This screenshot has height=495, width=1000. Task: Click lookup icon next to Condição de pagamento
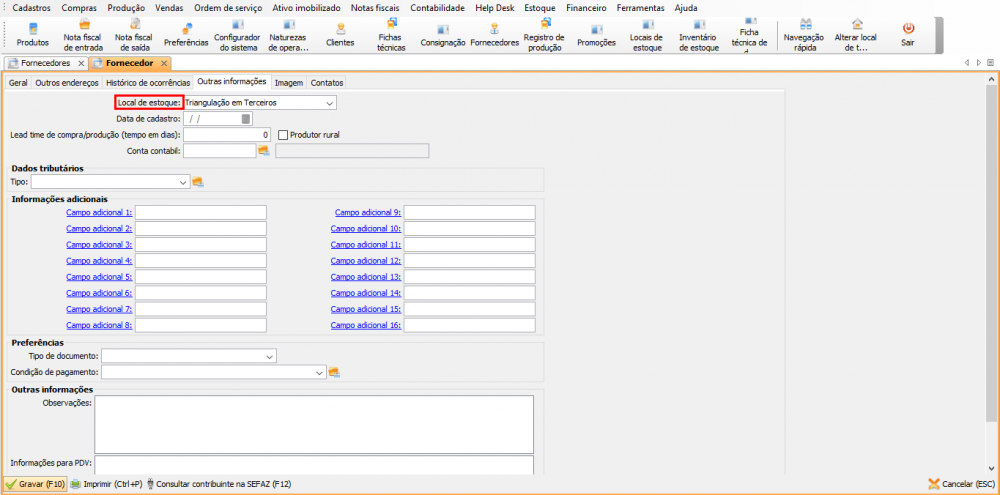[x=335, y=372]
